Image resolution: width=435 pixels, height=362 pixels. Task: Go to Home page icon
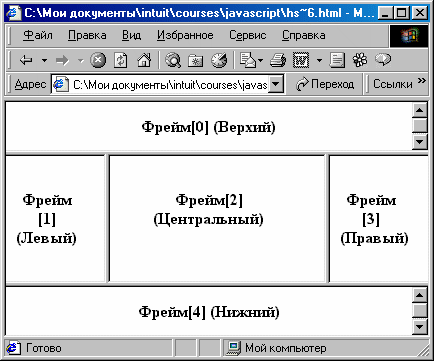coord(144,60)
